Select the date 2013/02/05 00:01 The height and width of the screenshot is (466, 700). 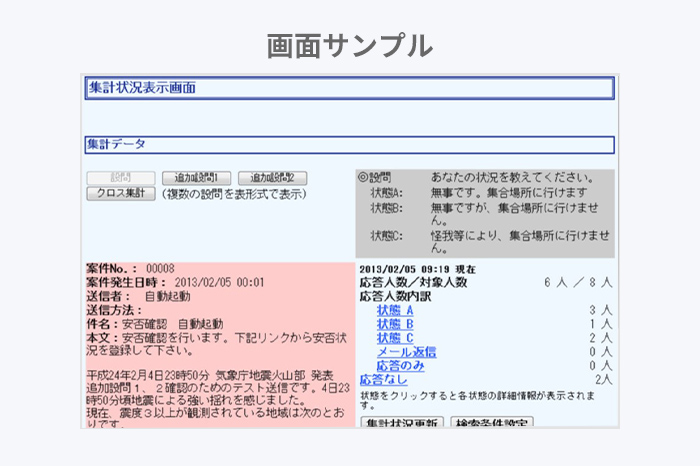(219, 283)
